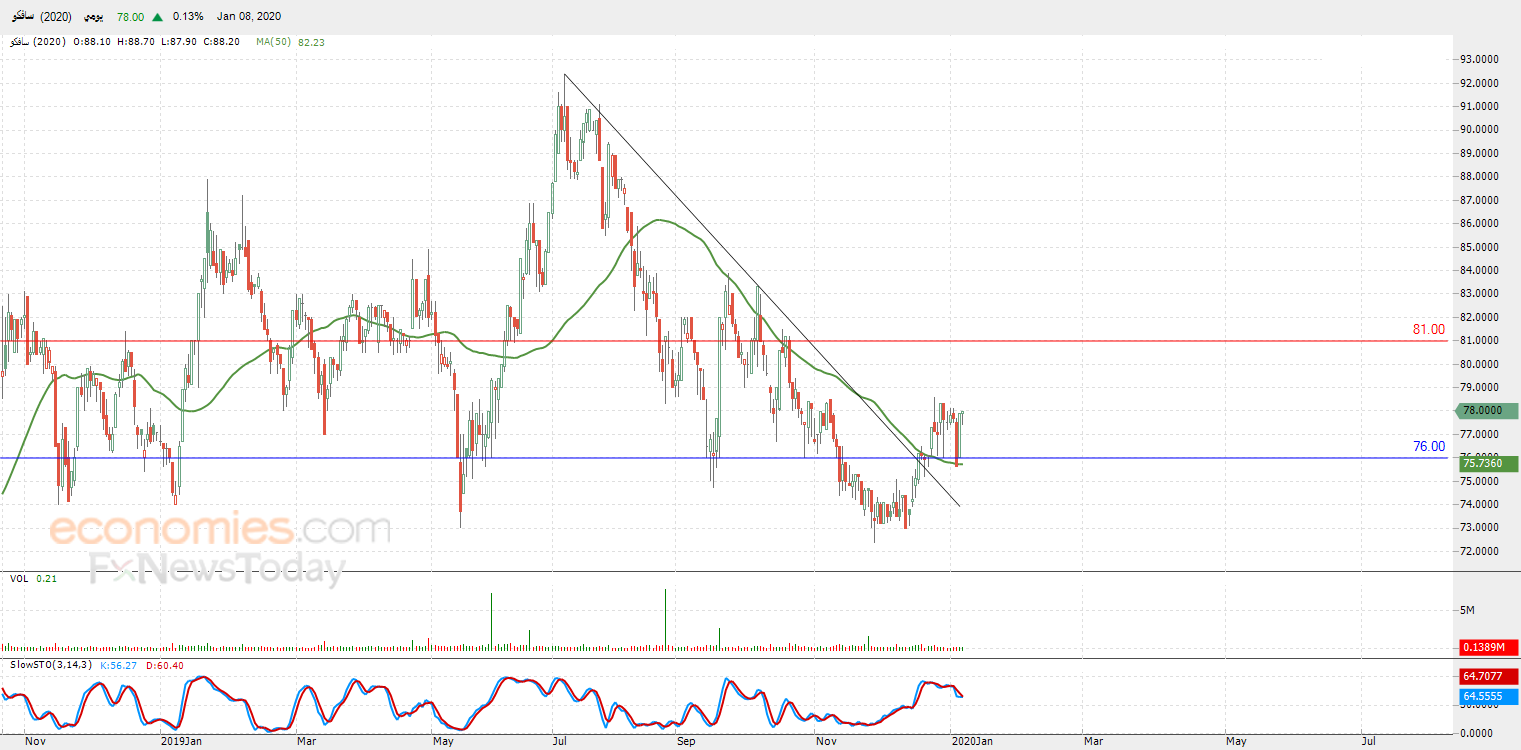This screenshot has height=750, width=1521.
Task: Click the 'MA(50)' indicator label
Action: click(x=274, y=42)
